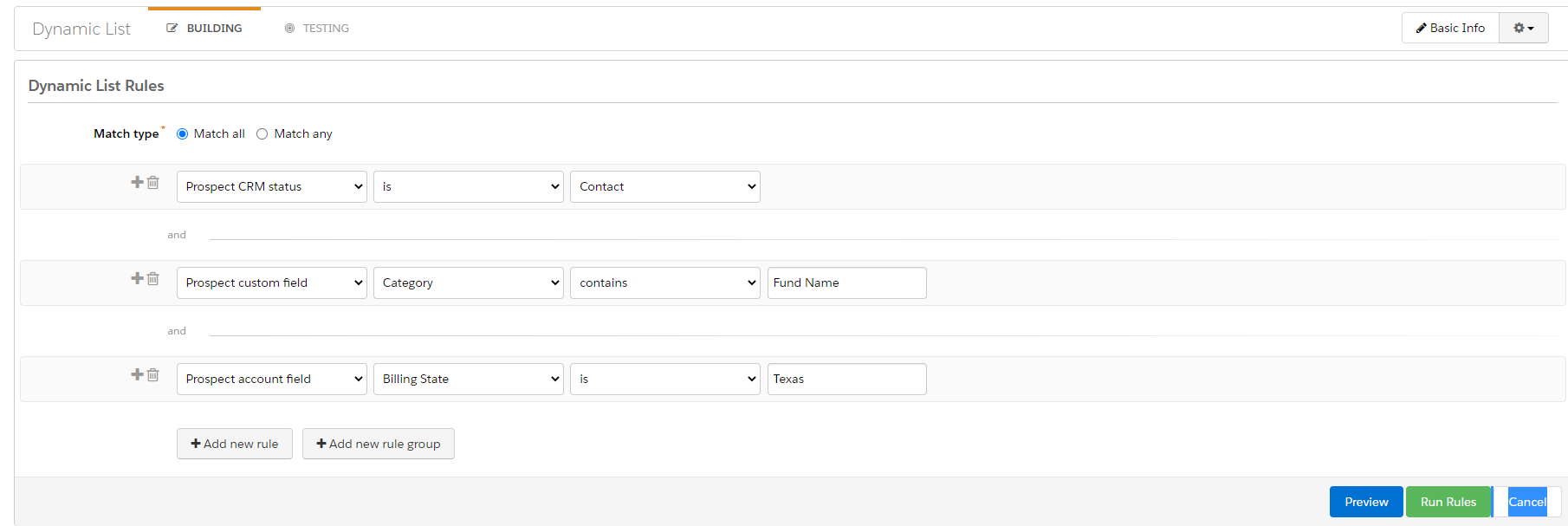Select the Match all radio button
The width and height of the screenshot is (1568, 526).
(183, 134)
